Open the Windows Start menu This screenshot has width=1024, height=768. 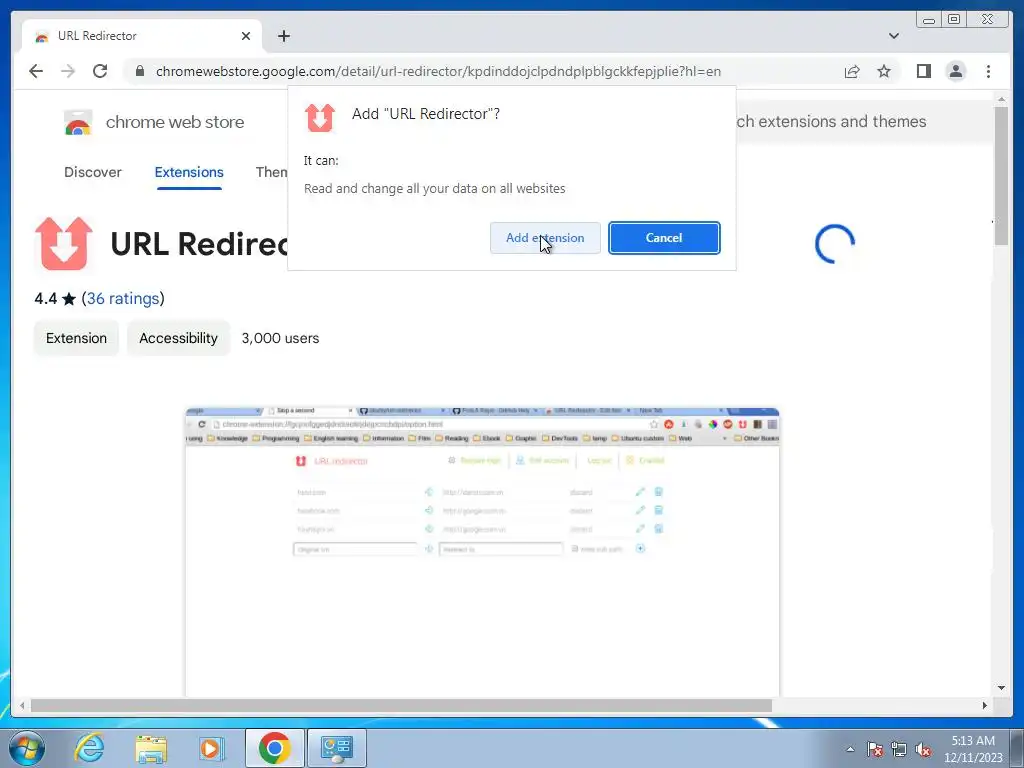click(26, 748)
